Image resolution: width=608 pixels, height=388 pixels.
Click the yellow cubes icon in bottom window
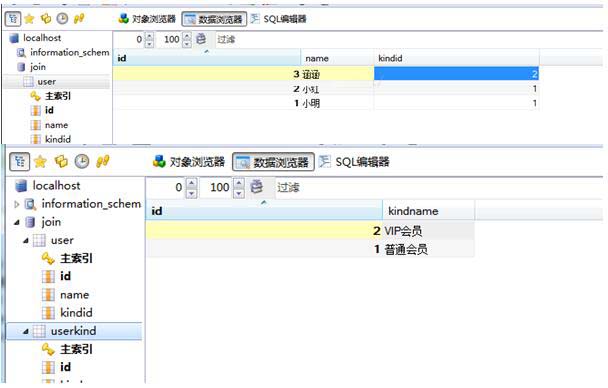(61, 161)
